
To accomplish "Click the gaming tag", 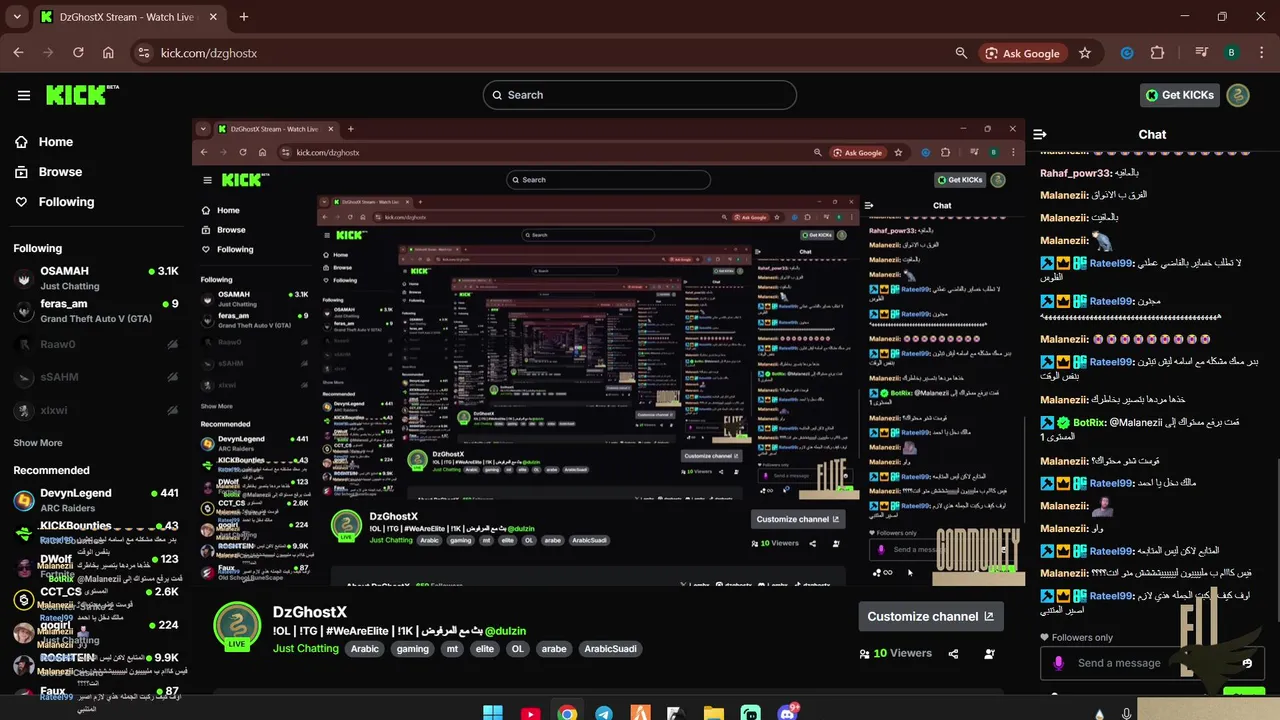I will point(412,649).
